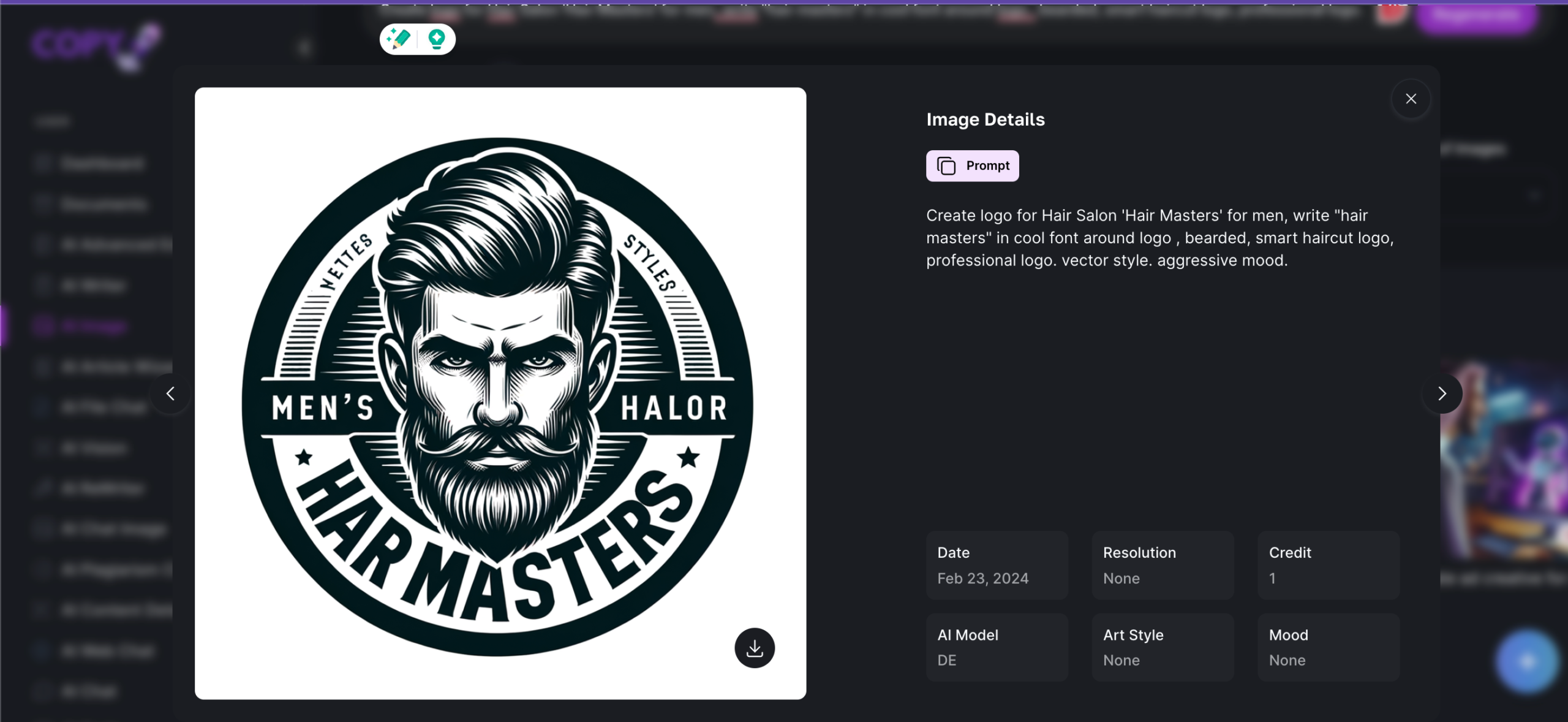Click the blurred Copy logo in sidebar
This screenshot has width=1568, height=722.
(x=95, y=46)
